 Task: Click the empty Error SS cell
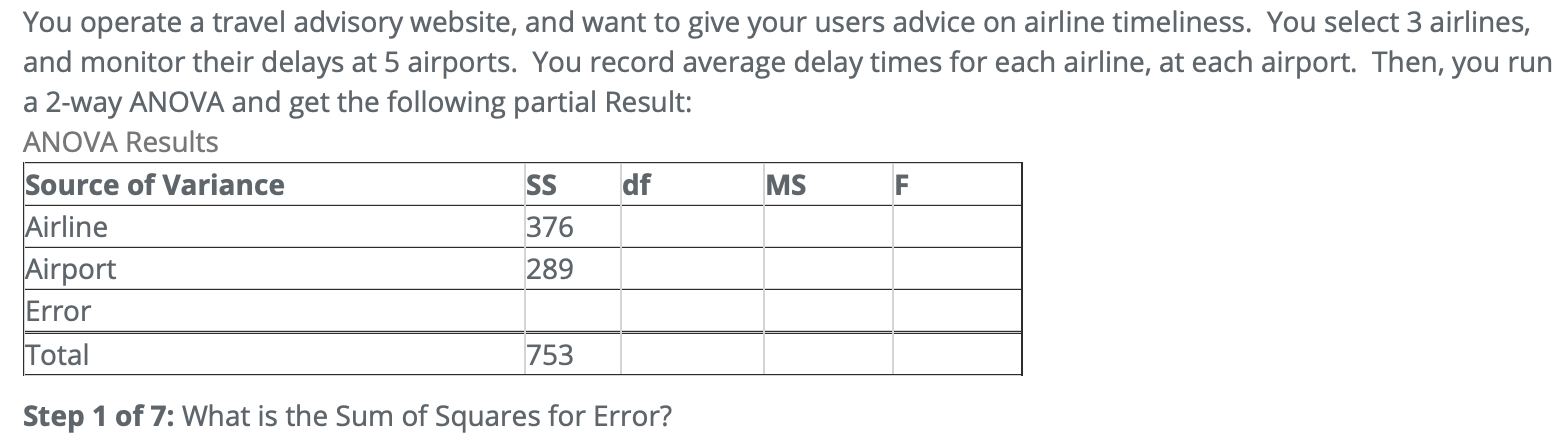coord(571,311)
